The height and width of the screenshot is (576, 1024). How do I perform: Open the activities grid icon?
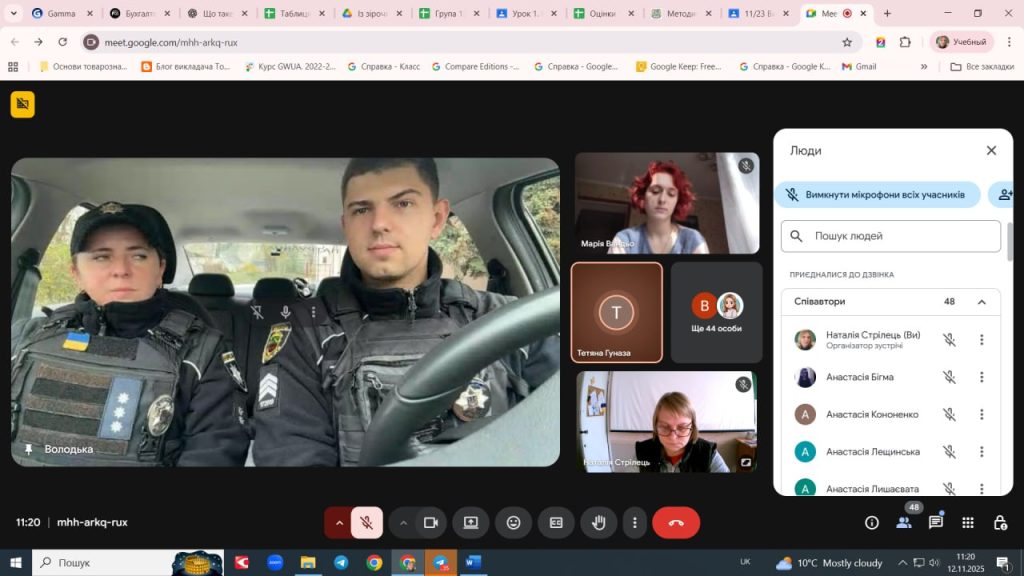pos(968,522)
